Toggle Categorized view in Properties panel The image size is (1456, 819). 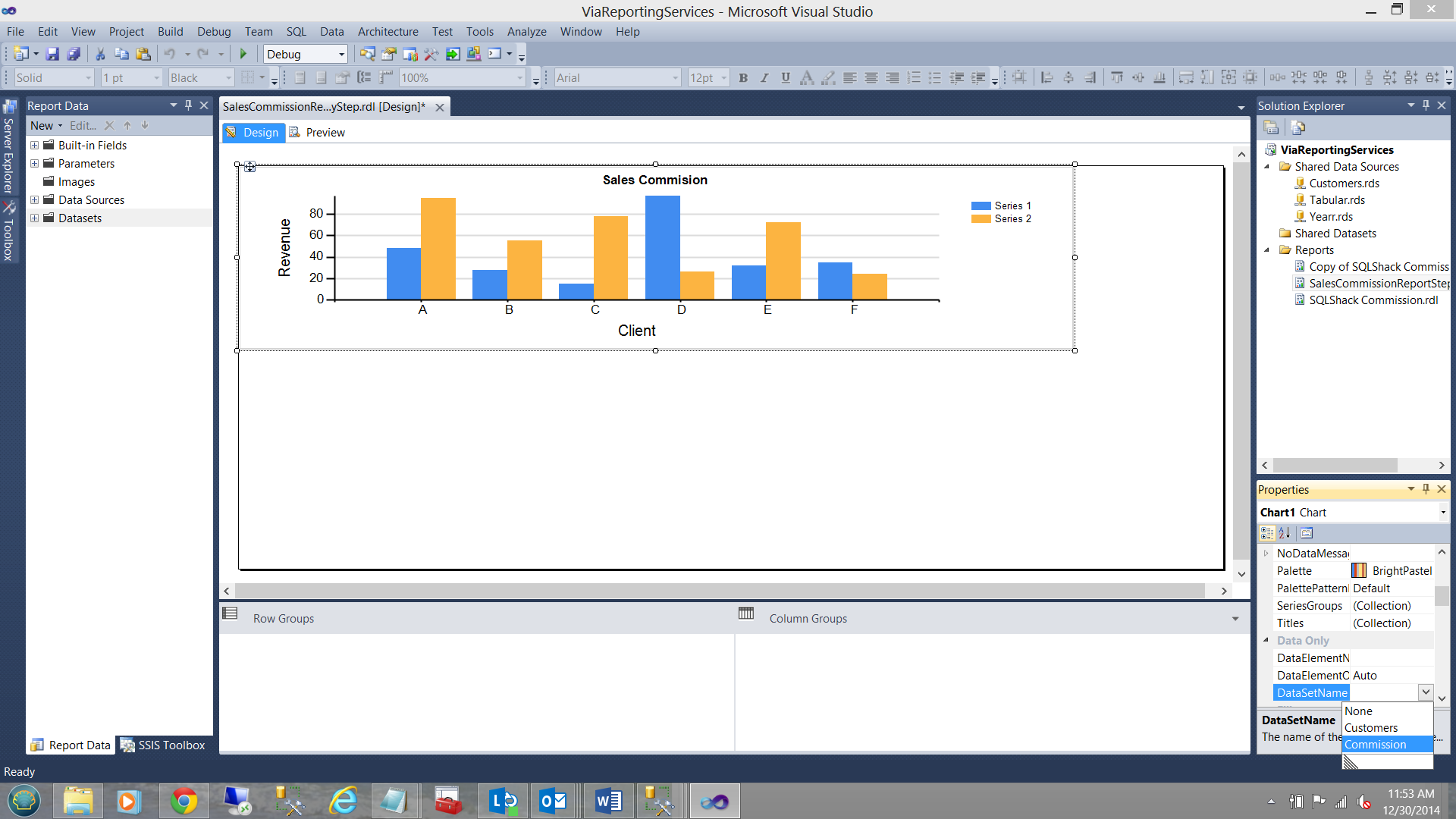pyautogui.click(x=1267, y=533)
